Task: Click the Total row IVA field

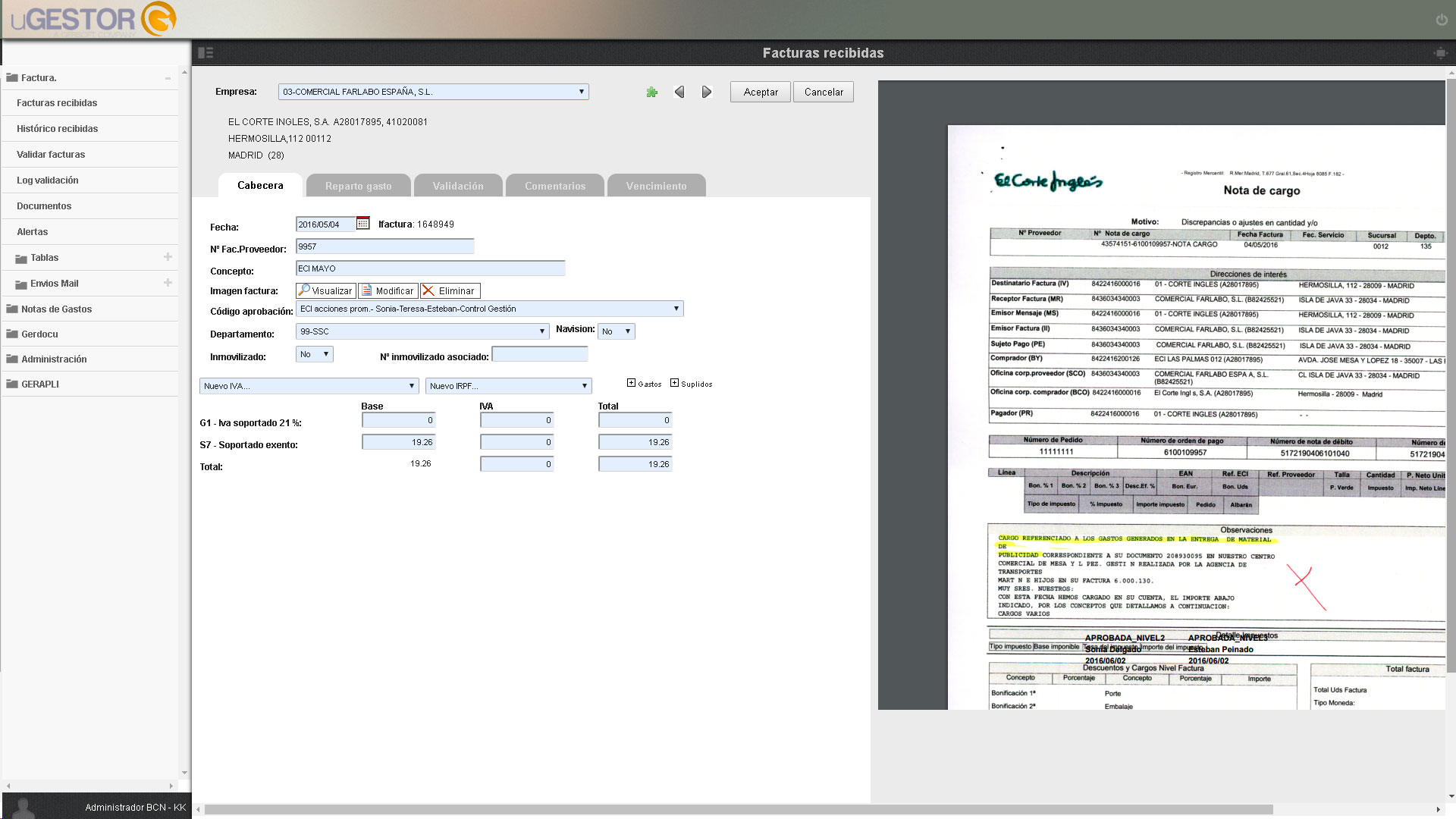Action: pos(517,464)
